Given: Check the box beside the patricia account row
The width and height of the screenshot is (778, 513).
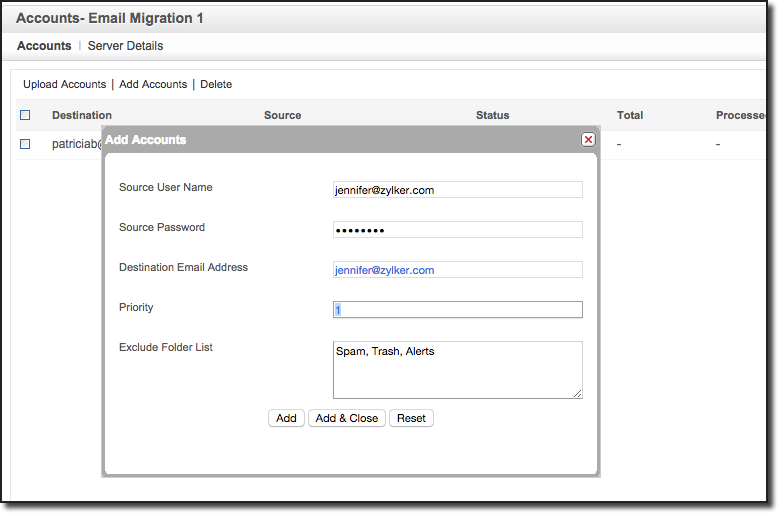Looking at the screenshot, I should (x=25, y=144).
